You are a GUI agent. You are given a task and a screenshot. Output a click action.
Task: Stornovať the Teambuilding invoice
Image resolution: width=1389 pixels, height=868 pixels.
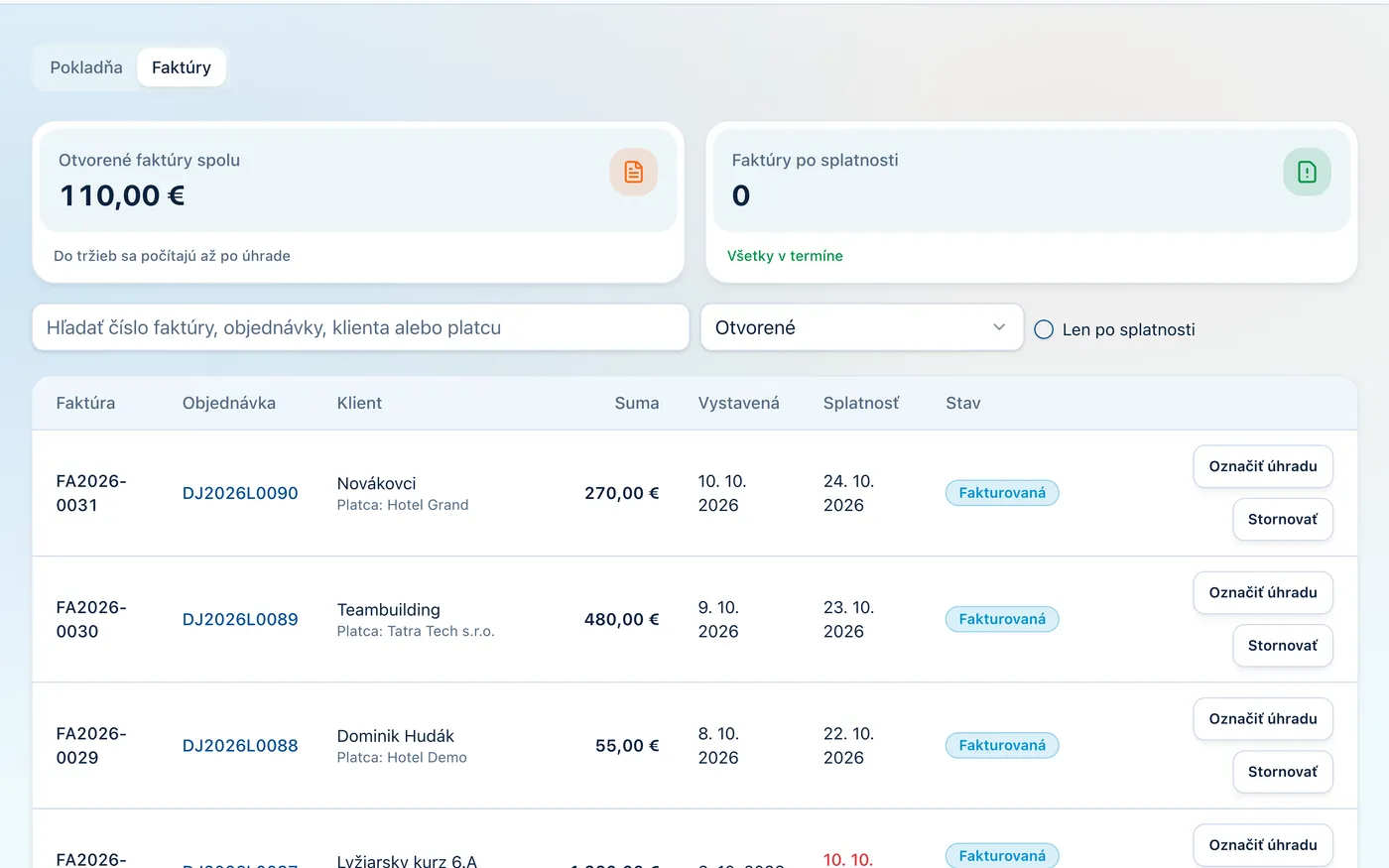pos(1283,645)
